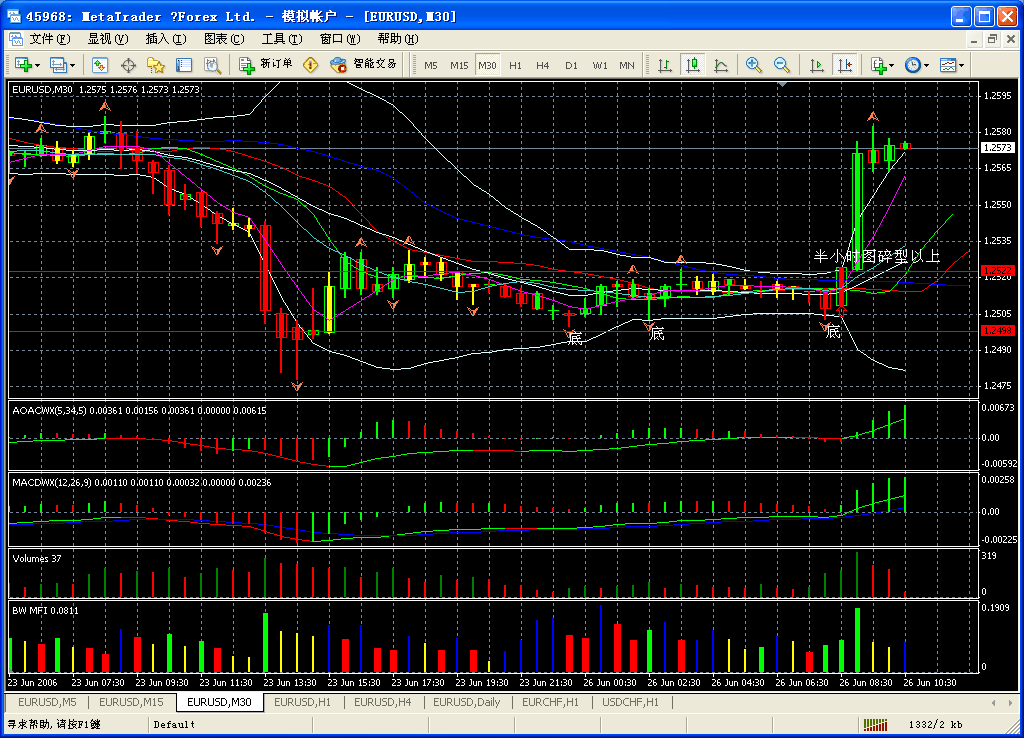Click the zoom in magnifier icon
The width and height of the screenshot is (1024, 738).
pyautogui.click(x=754, y=65)
